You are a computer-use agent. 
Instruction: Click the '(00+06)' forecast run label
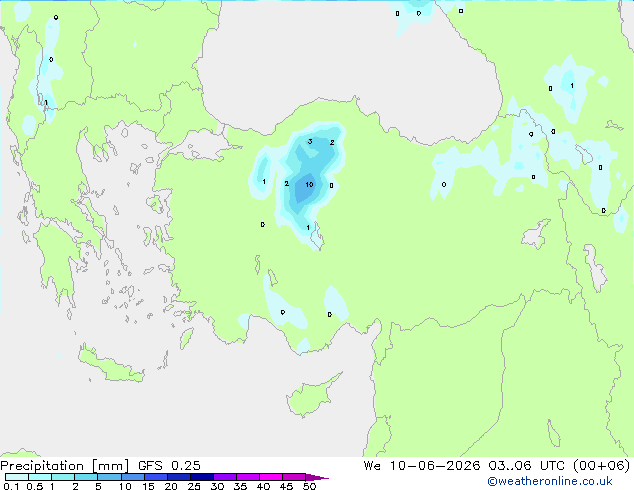click(601, 466)
